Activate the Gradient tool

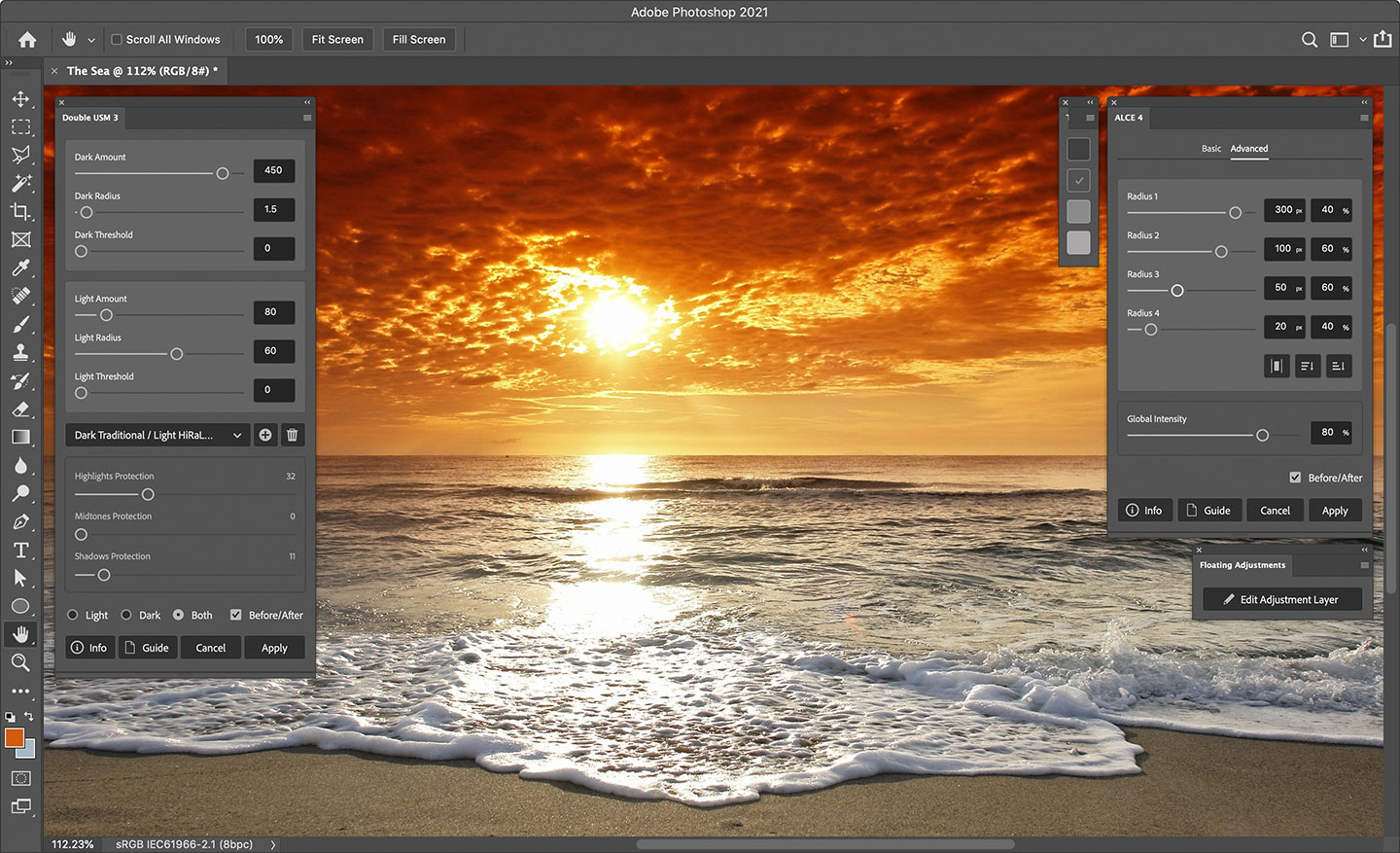pos(21,437)
